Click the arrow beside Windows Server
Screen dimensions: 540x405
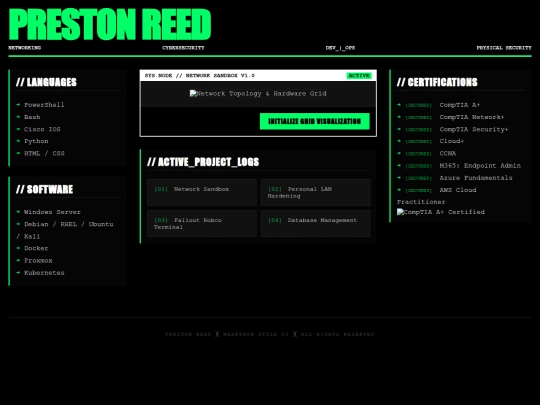tap(18, 212)
